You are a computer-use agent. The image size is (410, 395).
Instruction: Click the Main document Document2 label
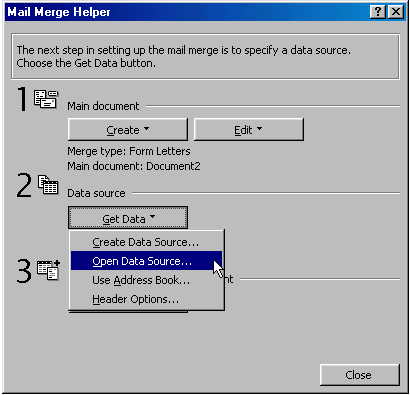point(134,166)
